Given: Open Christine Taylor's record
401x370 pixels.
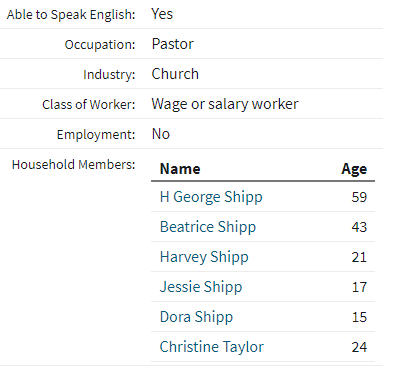Looking at the screenshot, I should coord(212,347).
